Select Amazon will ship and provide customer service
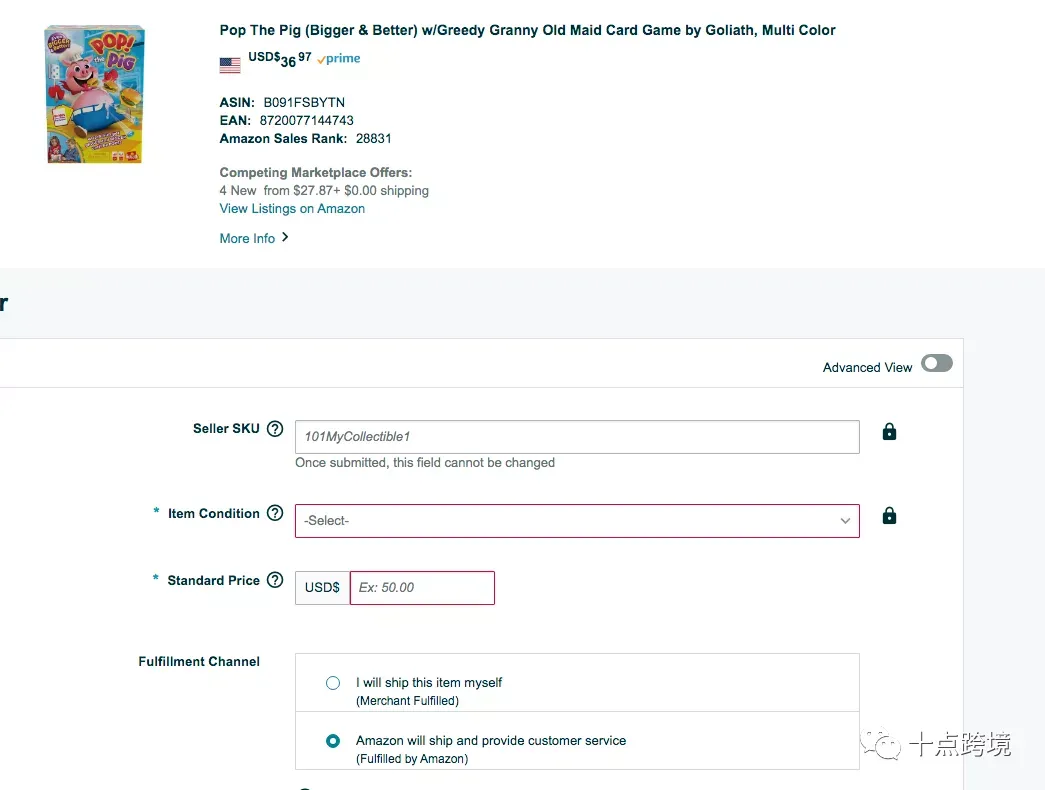 [333, 741]
